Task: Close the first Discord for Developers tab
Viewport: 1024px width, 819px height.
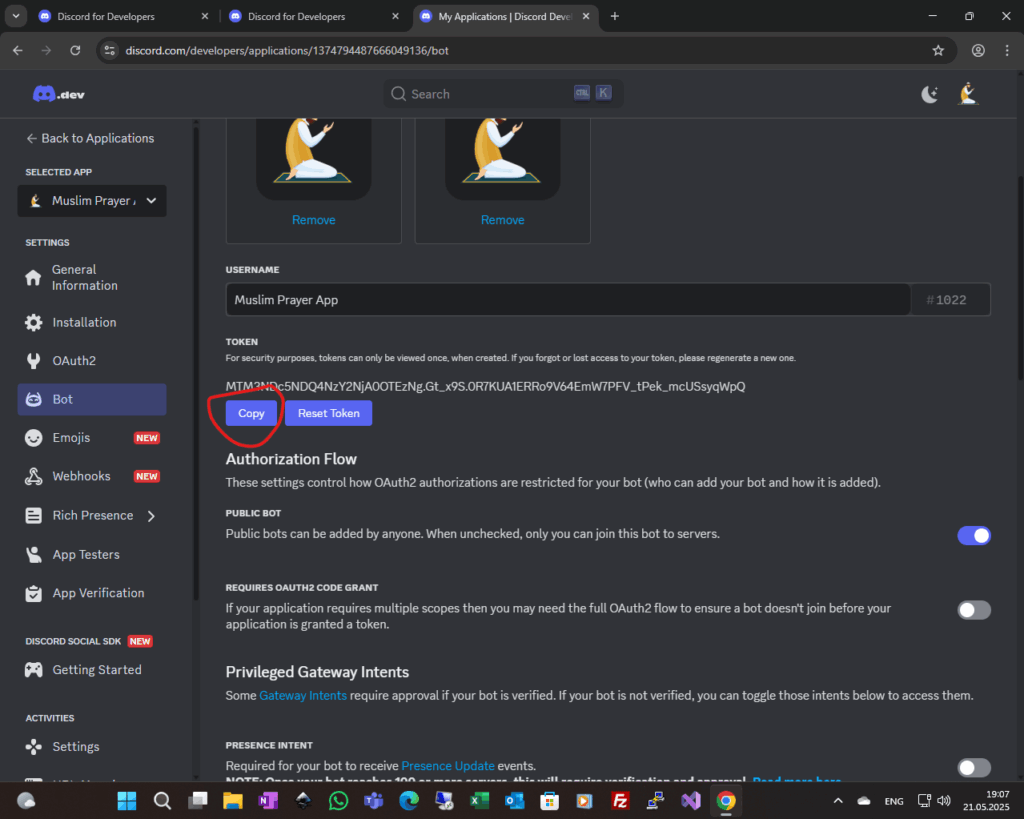Action: click(204, 16)
